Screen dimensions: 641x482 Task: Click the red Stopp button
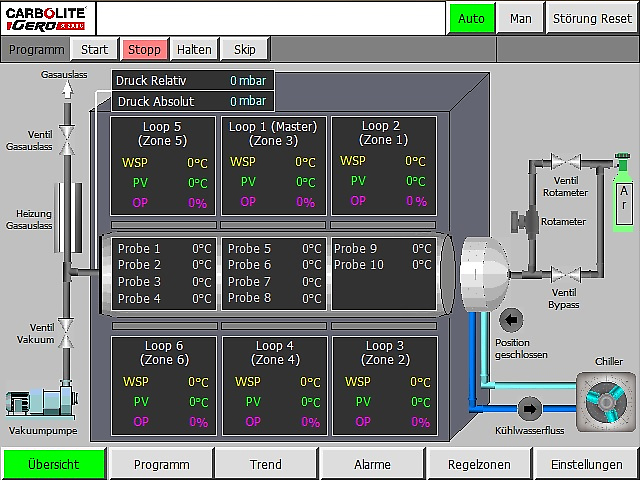[x=144, y=49]
